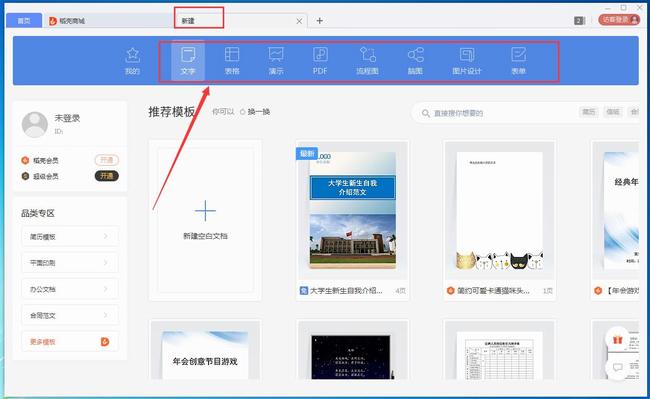Click 换一换 to refresh recommended templates
Screen dimensions: 650x399
pos(255,112)
